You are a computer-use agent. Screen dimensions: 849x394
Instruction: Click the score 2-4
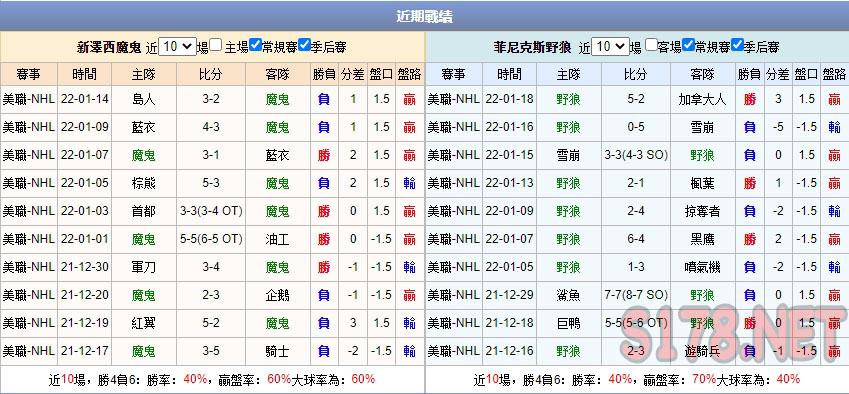tap(636, 211)
